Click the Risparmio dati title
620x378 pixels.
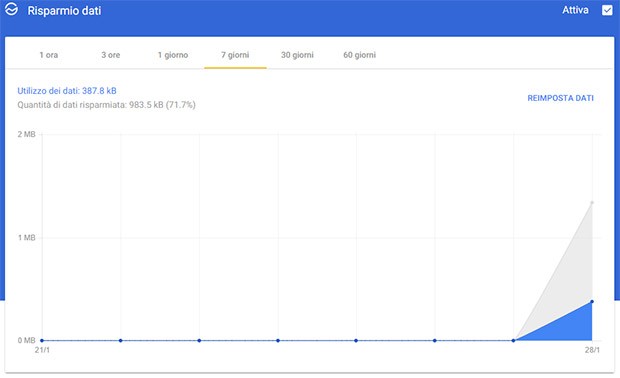[64, 10]
